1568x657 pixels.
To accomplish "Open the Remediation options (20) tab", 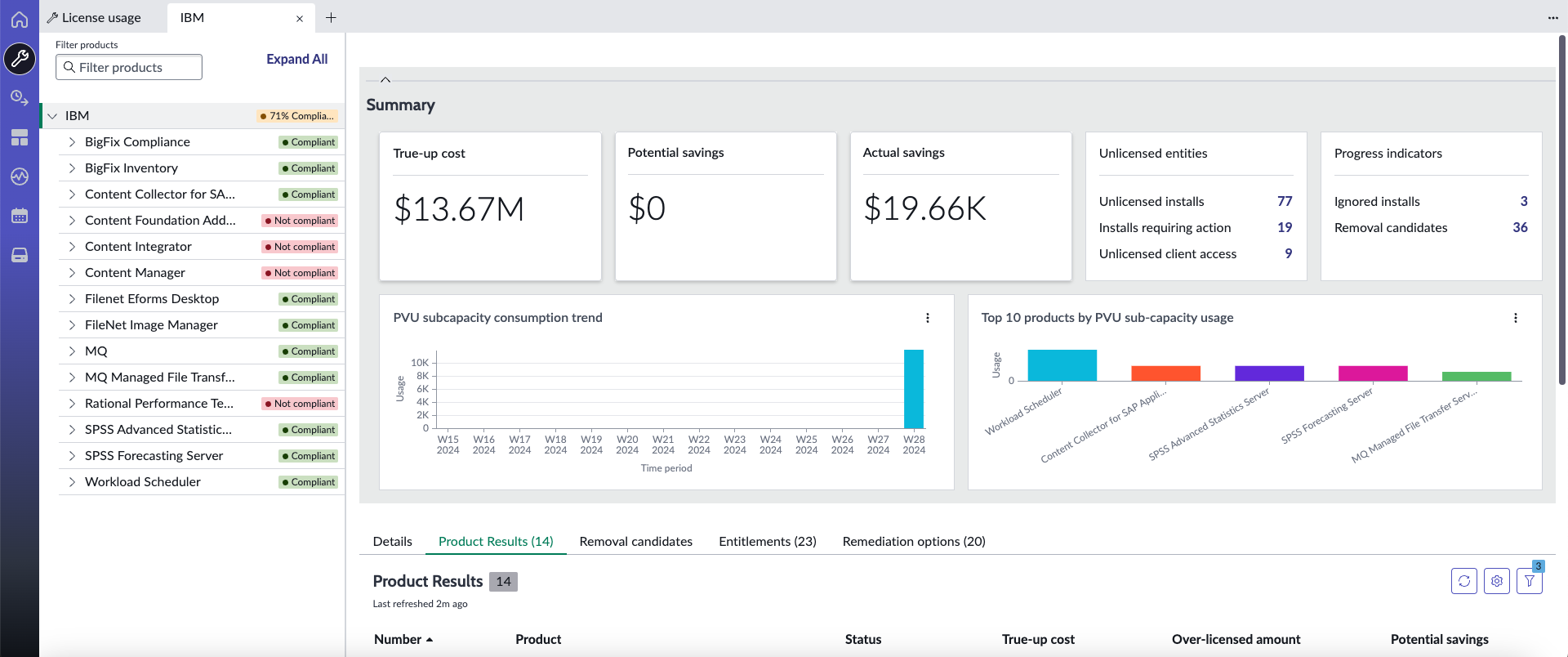I will coord(914,541).
